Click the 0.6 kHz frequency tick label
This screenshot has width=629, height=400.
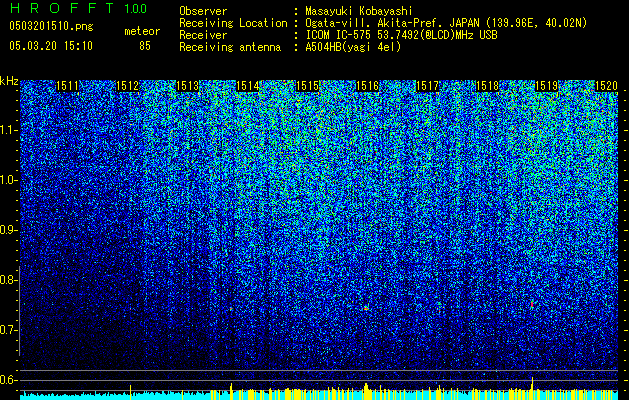point(7,380)
